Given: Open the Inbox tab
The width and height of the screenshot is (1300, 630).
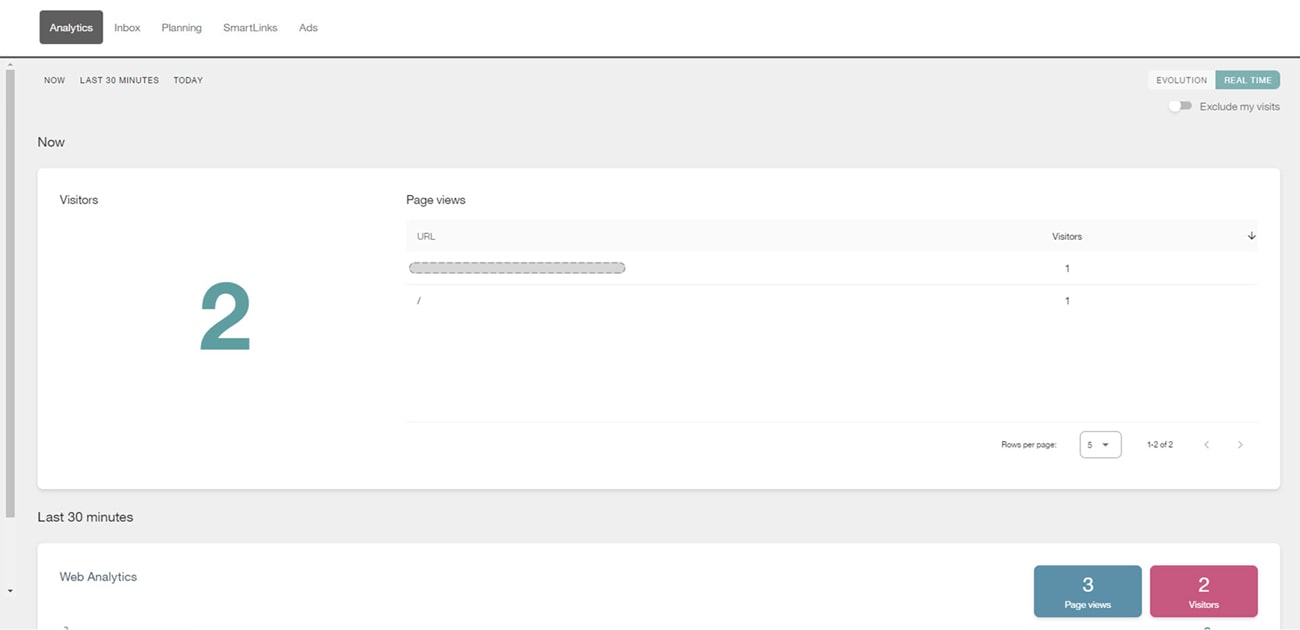Looking at the screenshot, I should (x=127, y=28).
